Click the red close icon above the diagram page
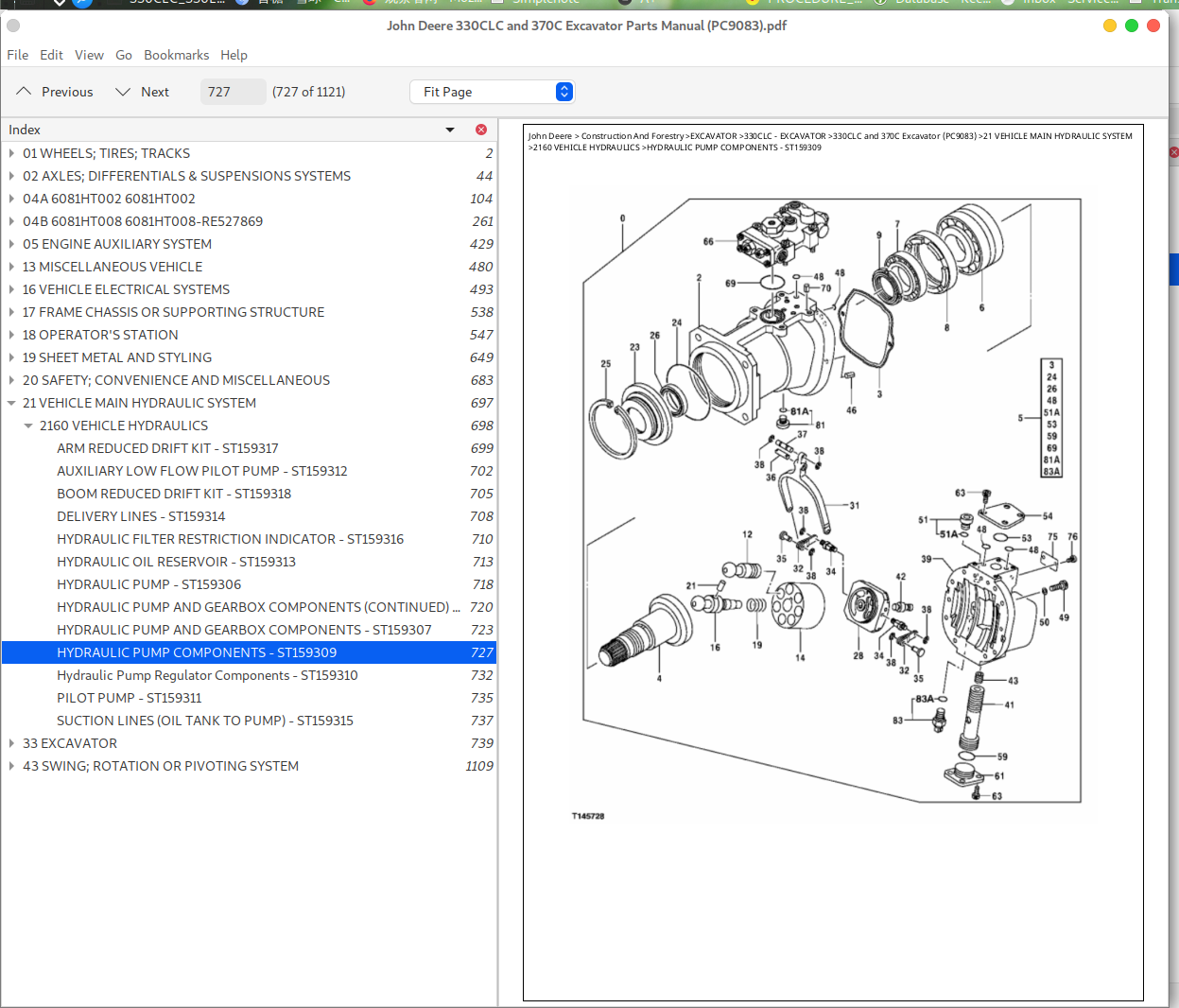 point(1172,151)
